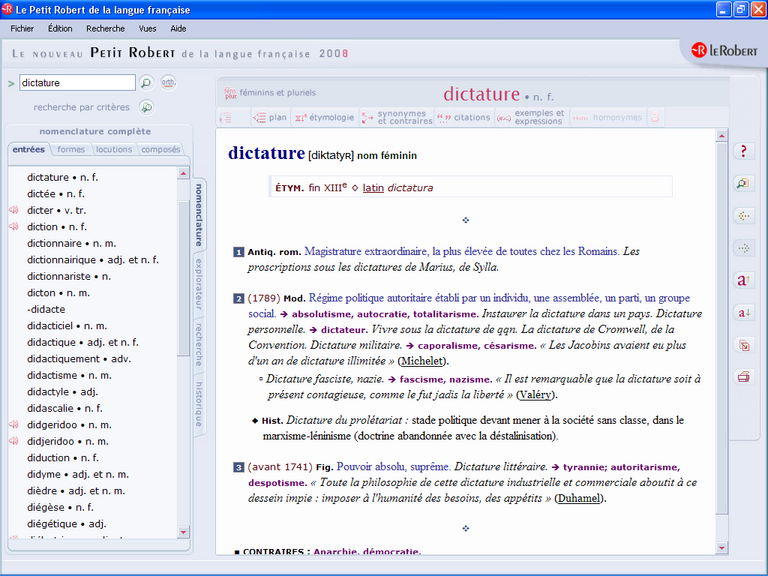Click the homonymes toolbar button
Screen dimensions: 768x576
tap(607, 118)
